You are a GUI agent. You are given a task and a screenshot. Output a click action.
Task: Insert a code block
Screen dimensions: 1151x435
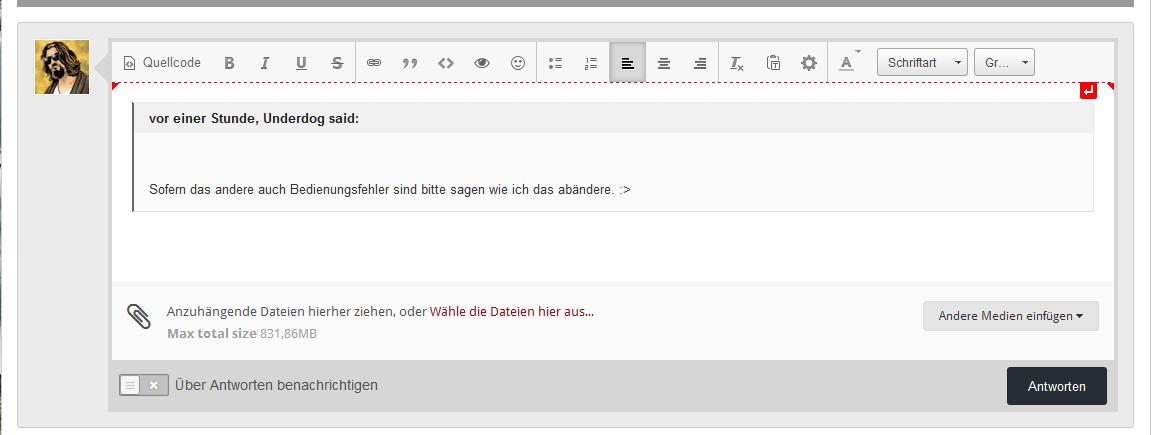point(446,63)
